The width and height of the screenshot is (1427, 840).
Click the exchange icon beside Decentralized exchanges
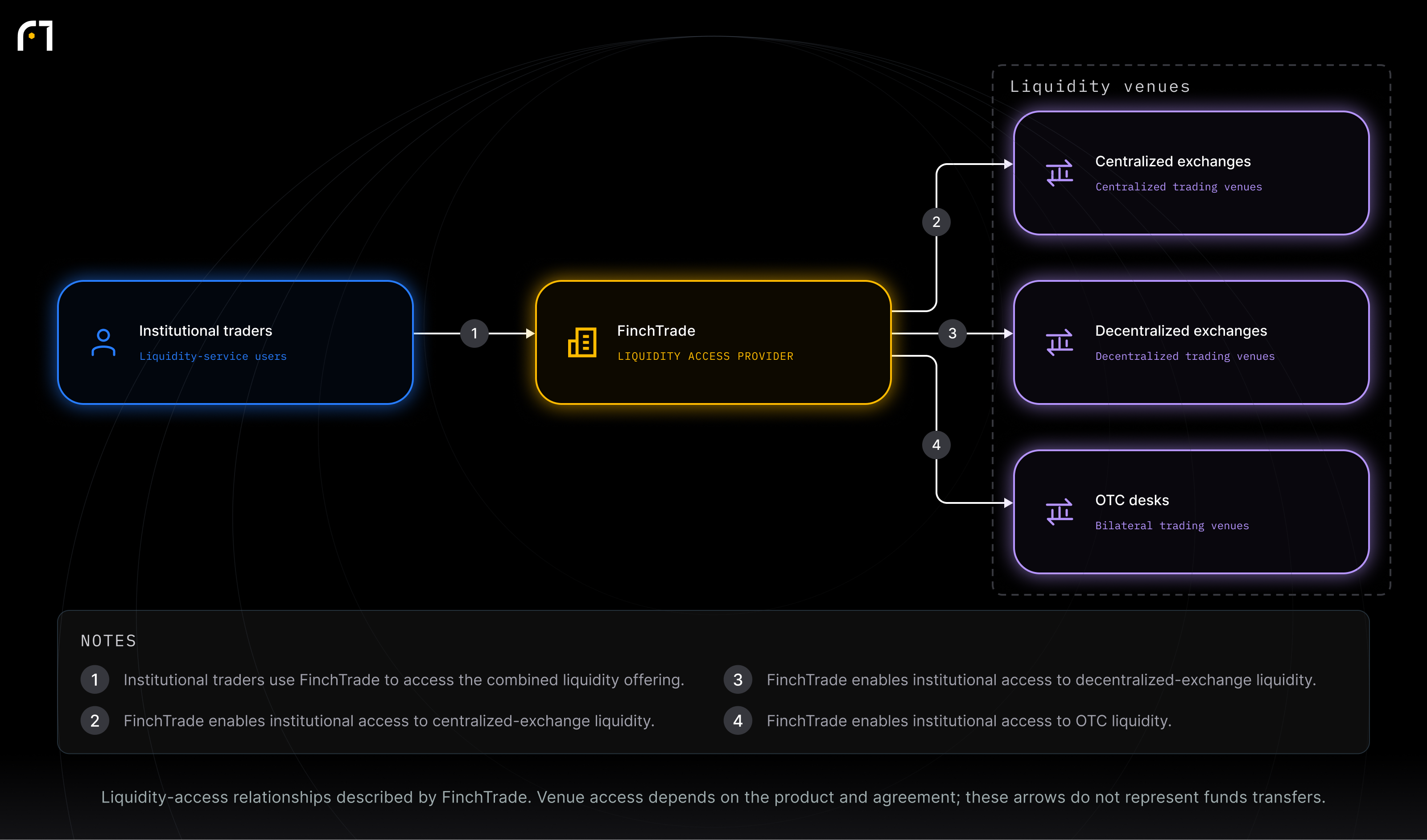point(1060,342)
